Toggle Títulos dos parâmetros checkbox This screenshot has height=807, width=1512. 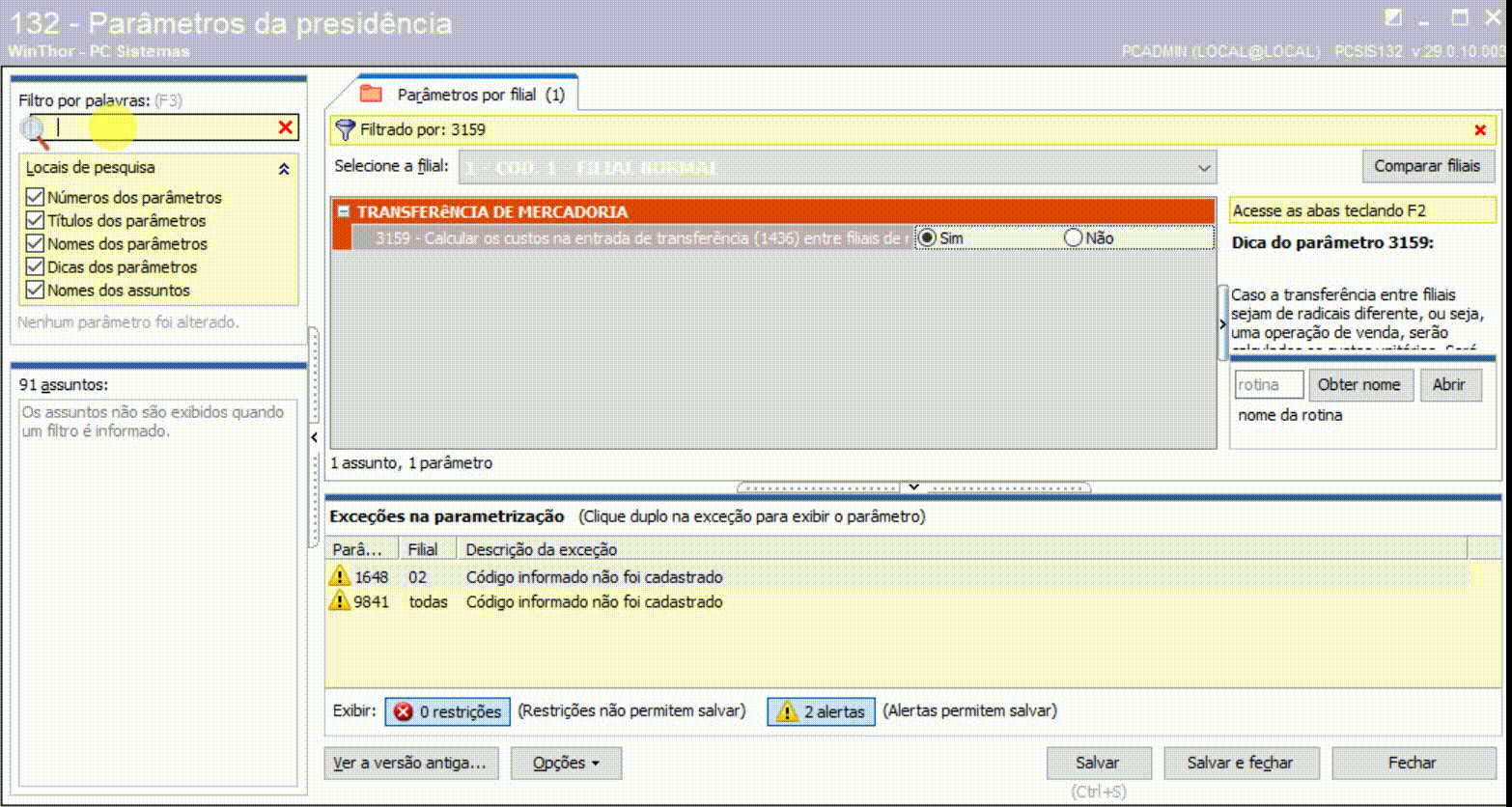[36, 220]
